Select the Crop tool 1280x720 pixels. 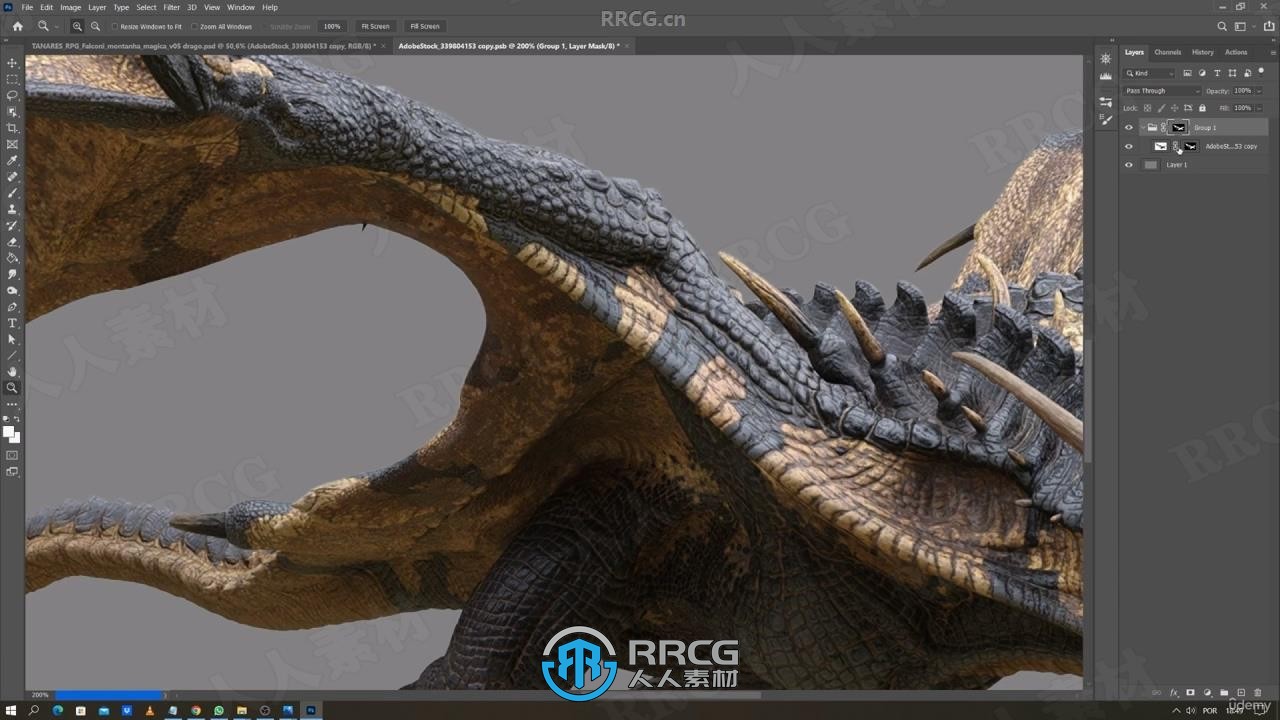[12, 128]
